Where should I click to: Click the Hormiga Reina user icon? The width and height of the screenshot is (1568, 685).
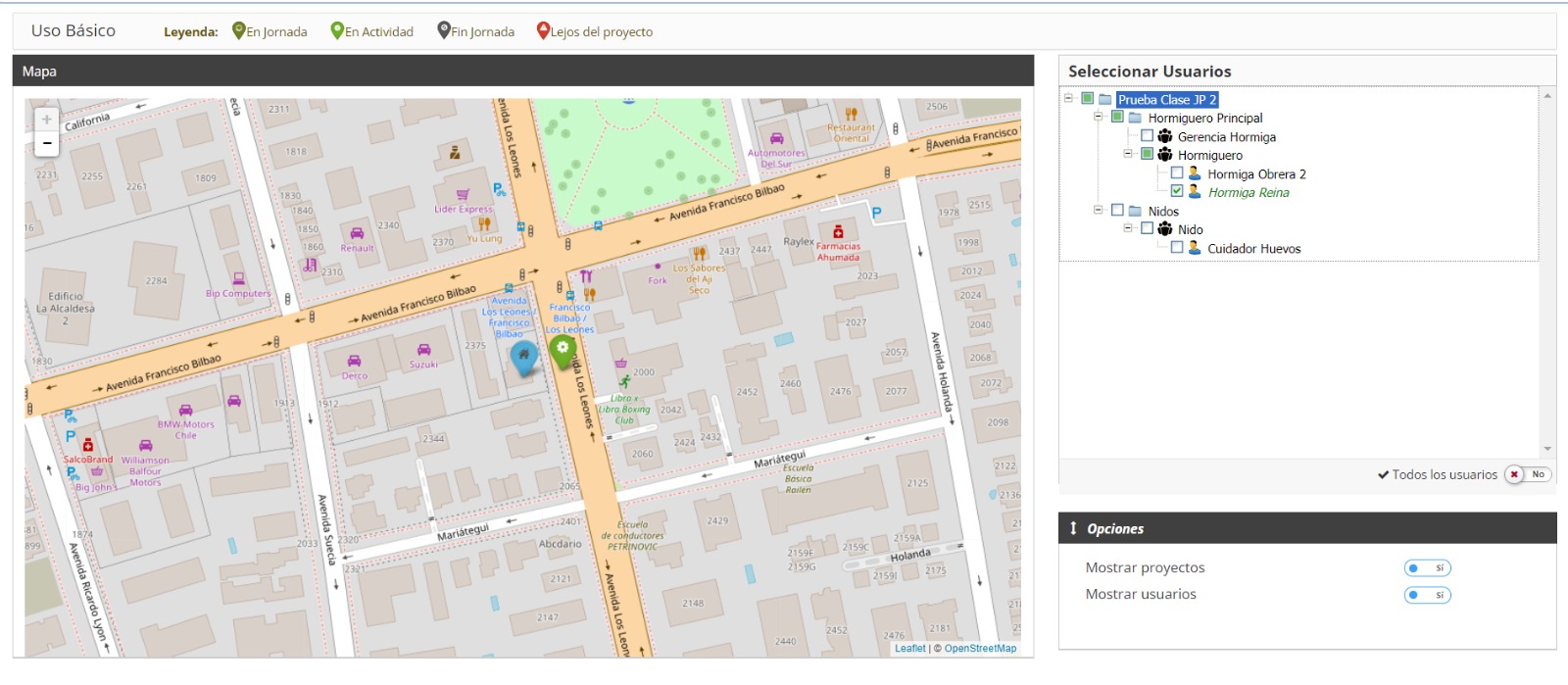coord(1195,192)
